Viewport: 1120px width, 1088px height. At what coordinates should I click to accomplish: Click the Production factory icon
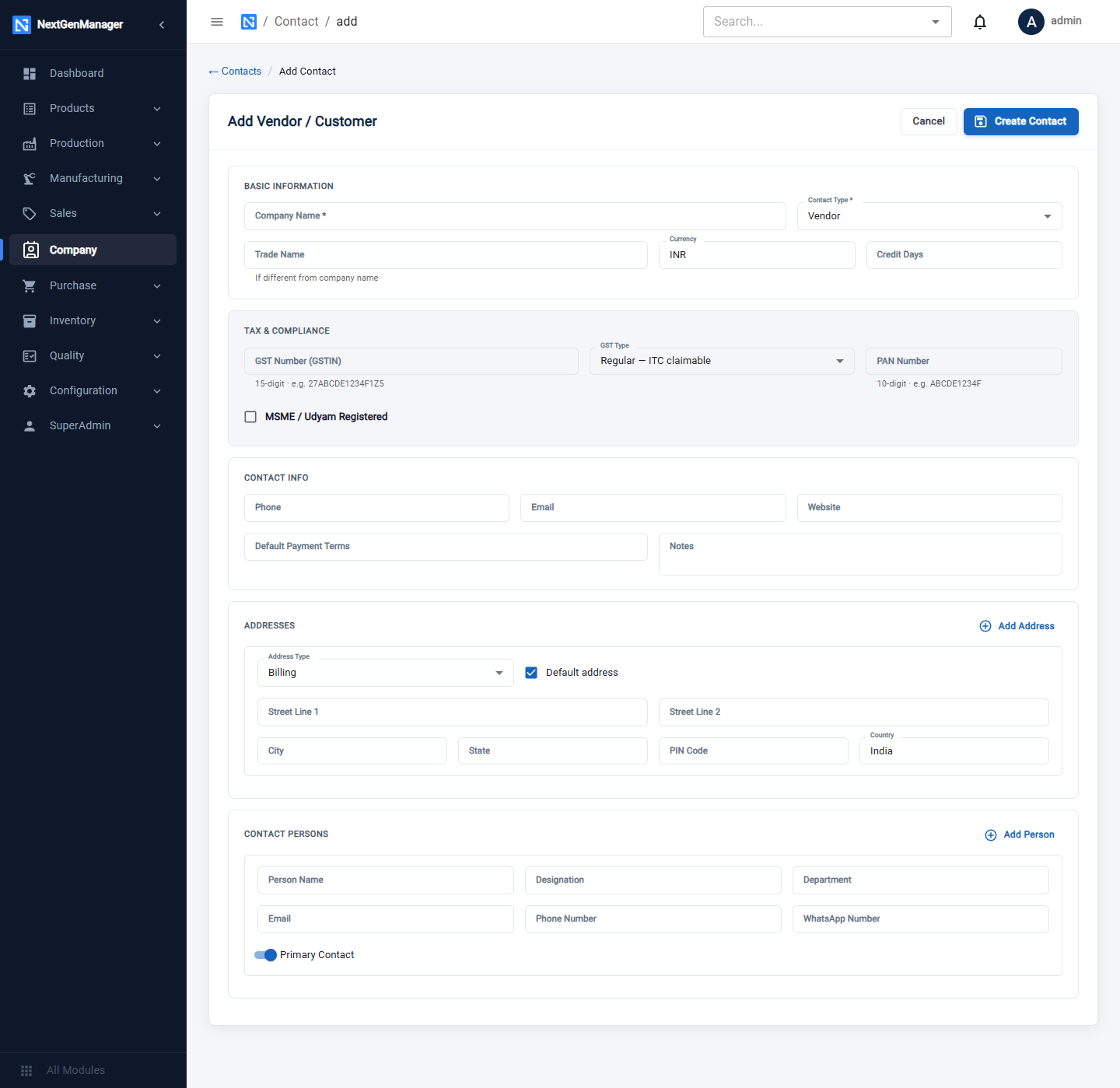30,143
